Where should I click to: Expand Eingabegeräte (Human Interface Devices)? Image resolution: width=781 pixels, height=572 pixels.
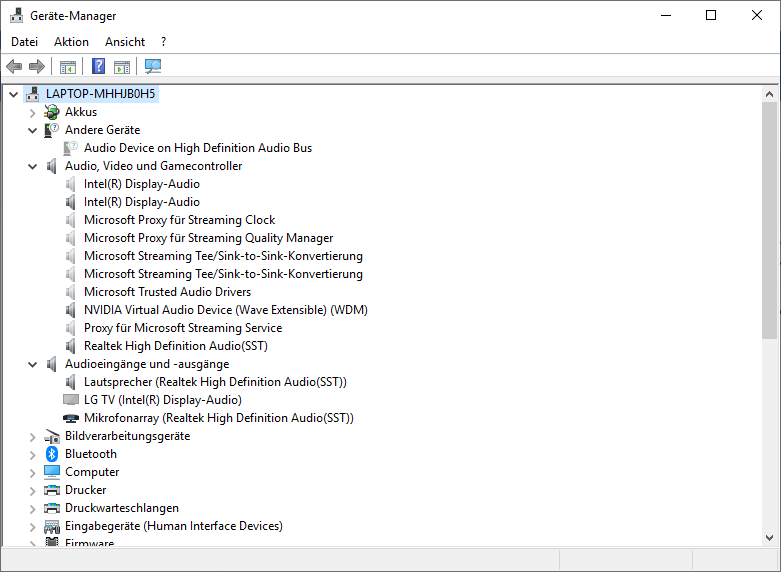[33, 527]
